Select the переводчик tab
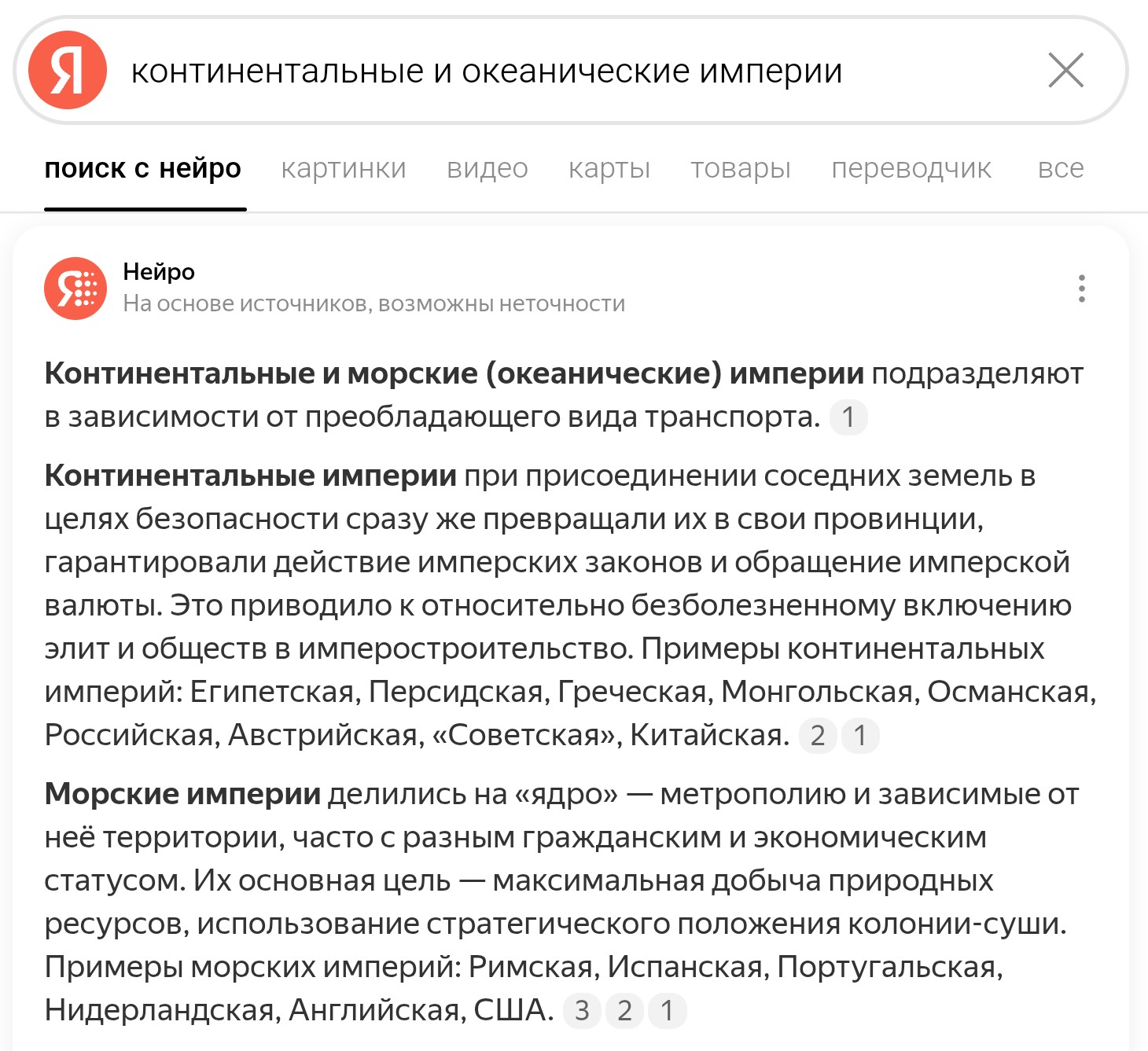The image size is (1148, 1051). pyautogui.click(x=911, y=168)
